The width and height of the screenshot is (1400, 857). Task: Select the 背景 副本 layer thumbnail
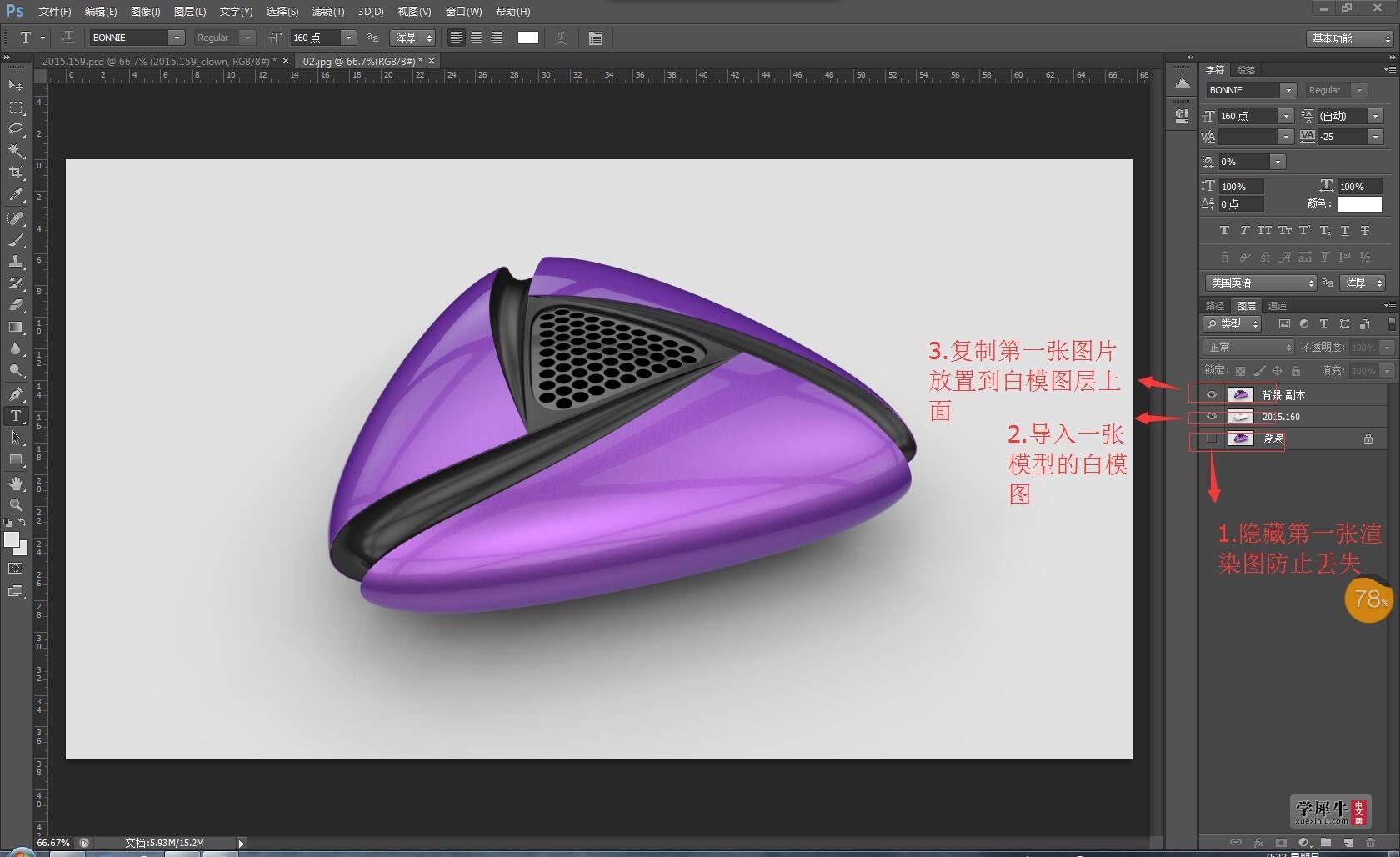coord(1240,394)
